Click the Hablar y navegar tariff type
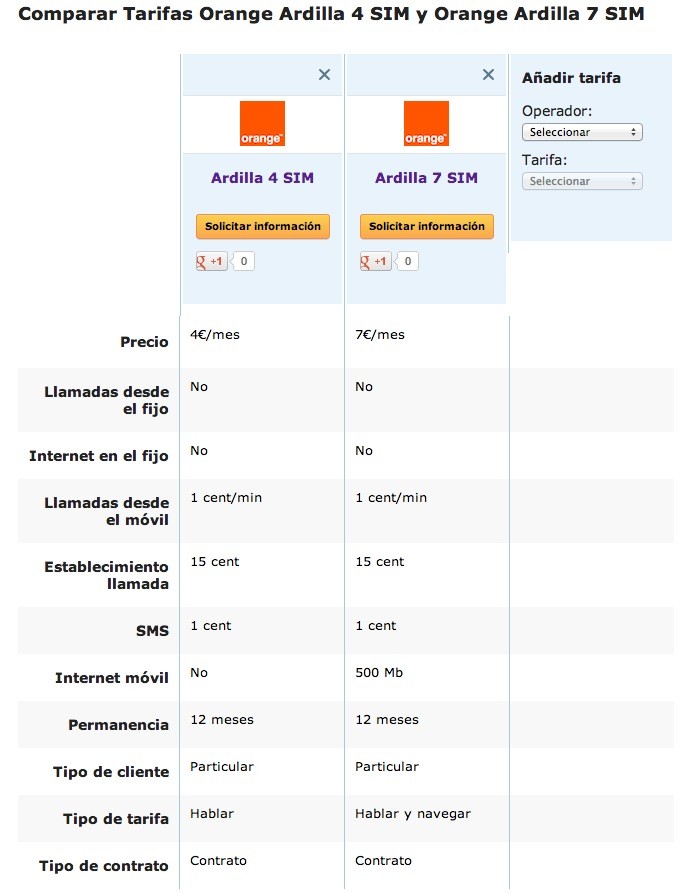Image resolution: width=686 pixels, height=893 pixels. coord(413,814)
